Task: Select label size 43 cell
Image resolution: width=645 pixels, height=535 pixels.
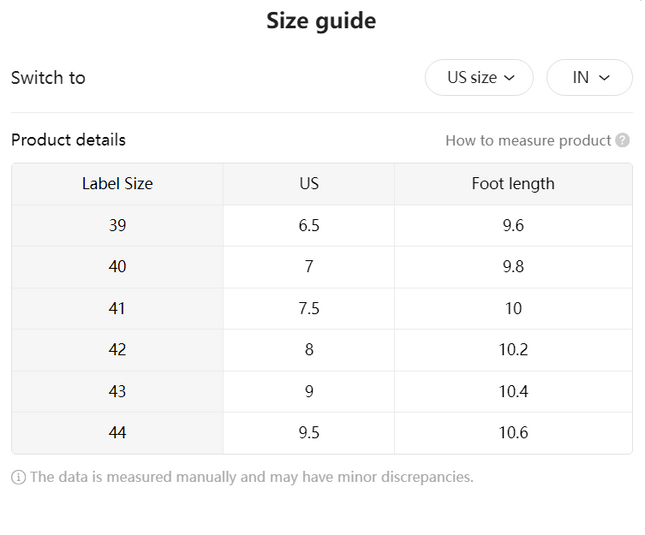Action: point(117,391)
